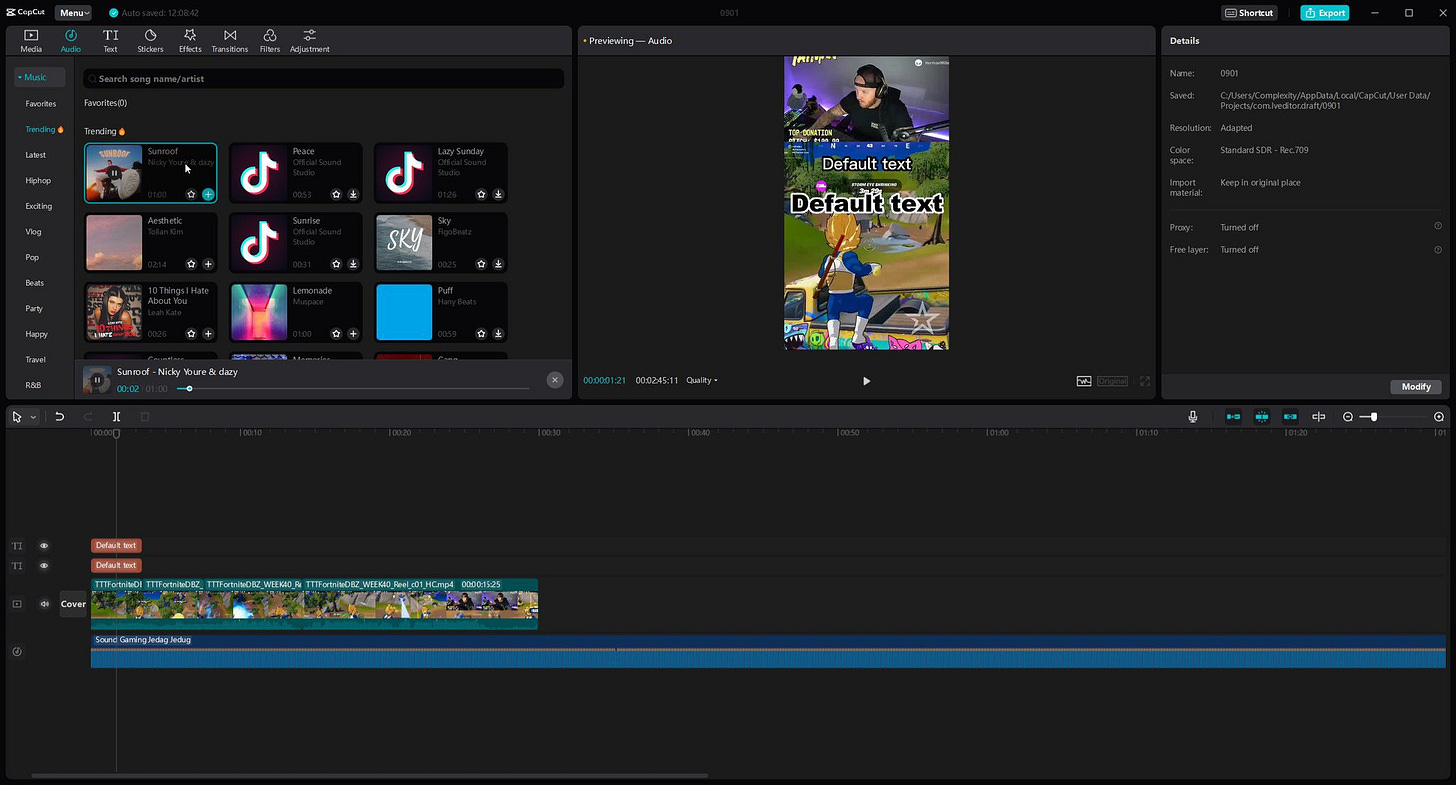Select the Split tool in timeline toolbar

tap(116, 417)
